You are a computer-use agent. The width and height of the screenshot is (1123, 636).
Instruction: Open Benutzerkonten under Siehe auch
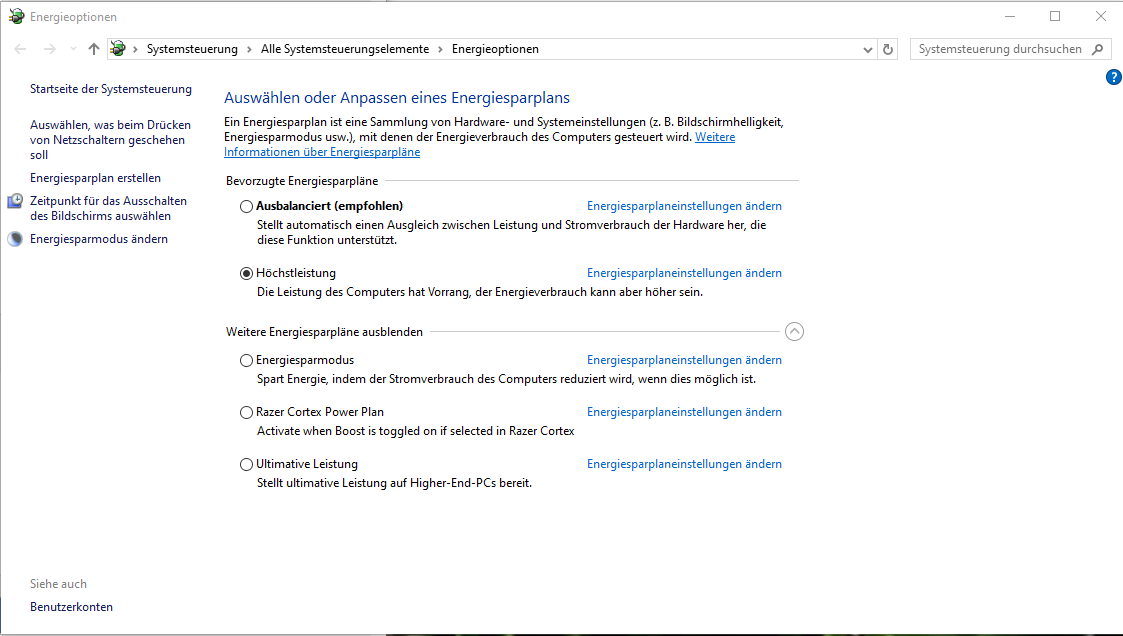click(x=72, y=607)
